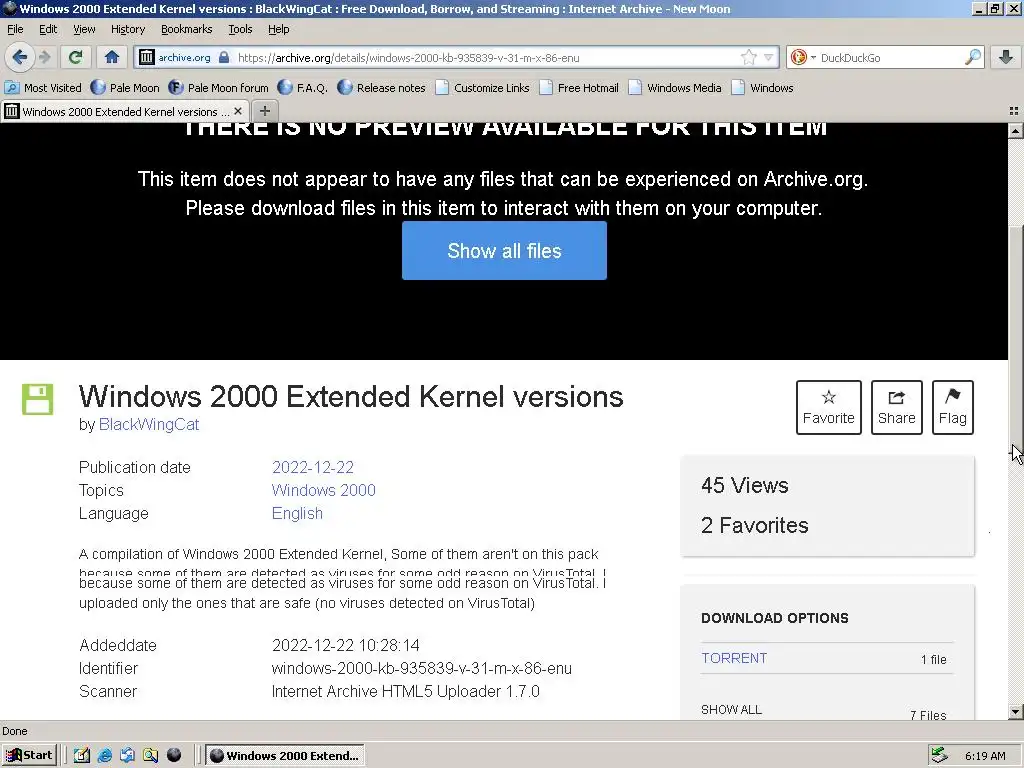Open the Release notes bookmark
This screenshot has width=1024, height=768.
click(381, 88)
